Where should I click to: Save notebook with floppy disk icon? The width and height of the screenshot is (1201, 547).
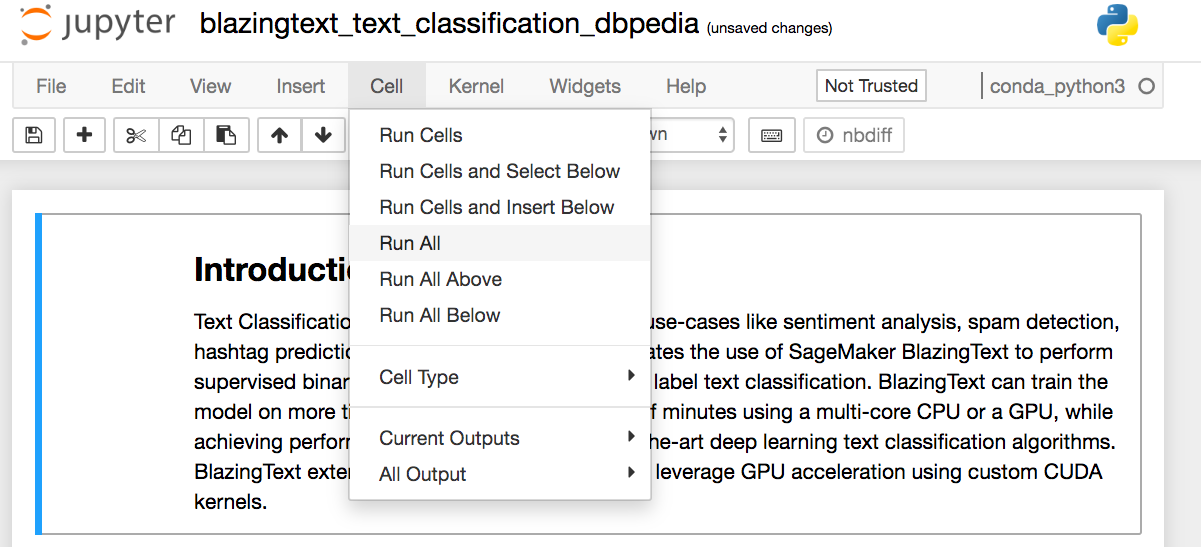coord(34,135)
